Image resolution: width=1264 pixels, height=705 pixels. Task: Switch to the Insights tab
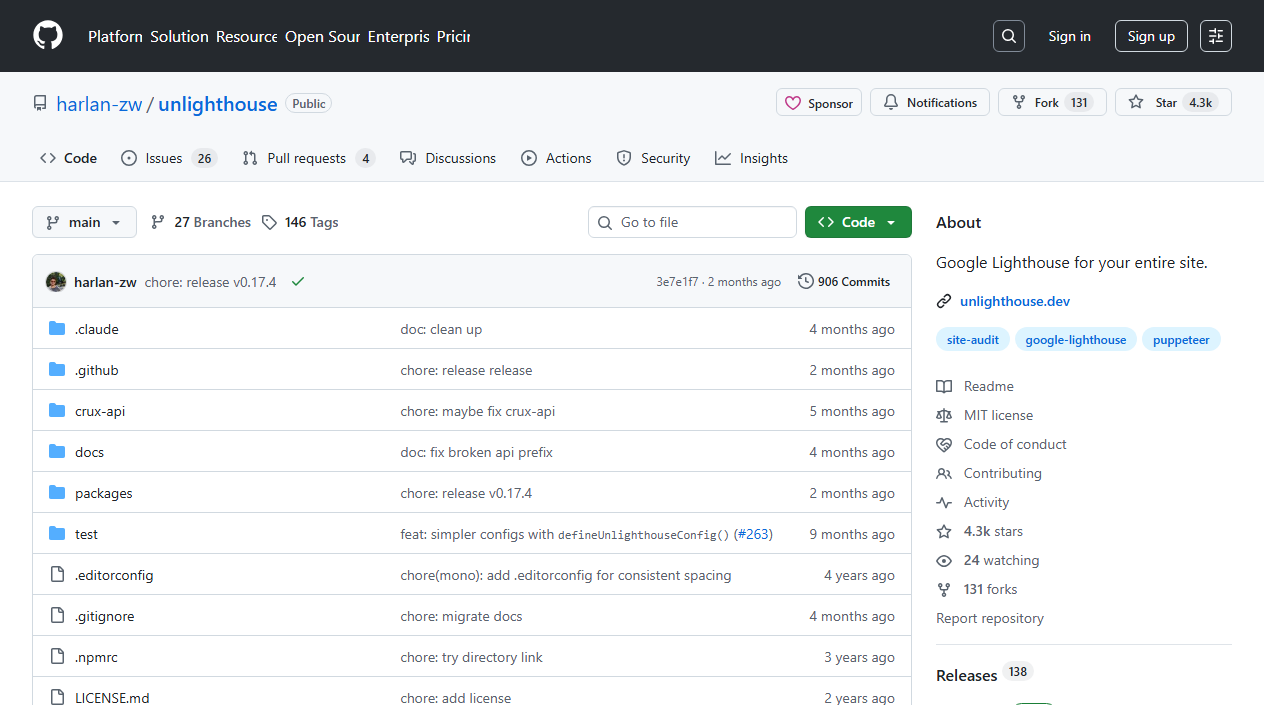(752, 158)
